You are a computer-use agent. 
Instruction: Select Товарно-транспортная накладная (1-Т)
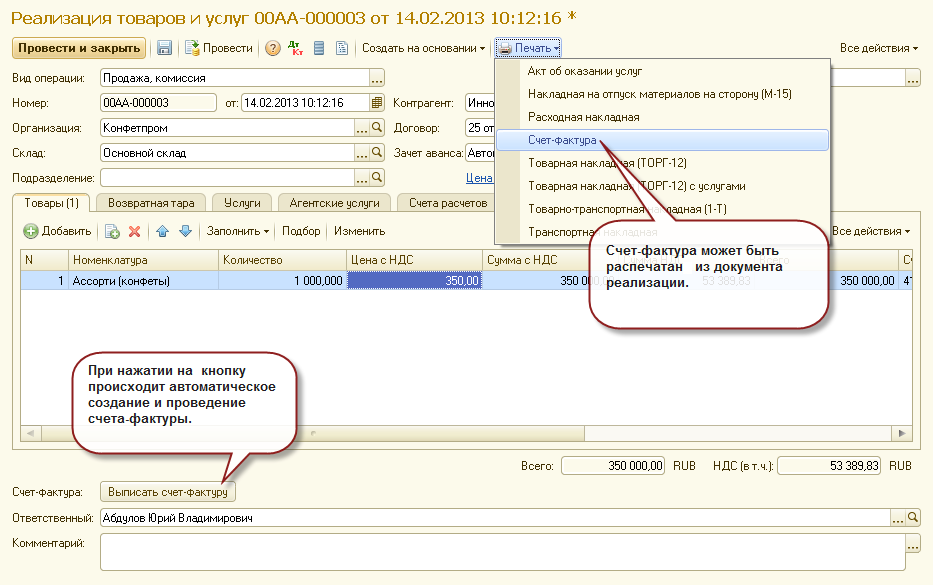(x=662, y=209)
